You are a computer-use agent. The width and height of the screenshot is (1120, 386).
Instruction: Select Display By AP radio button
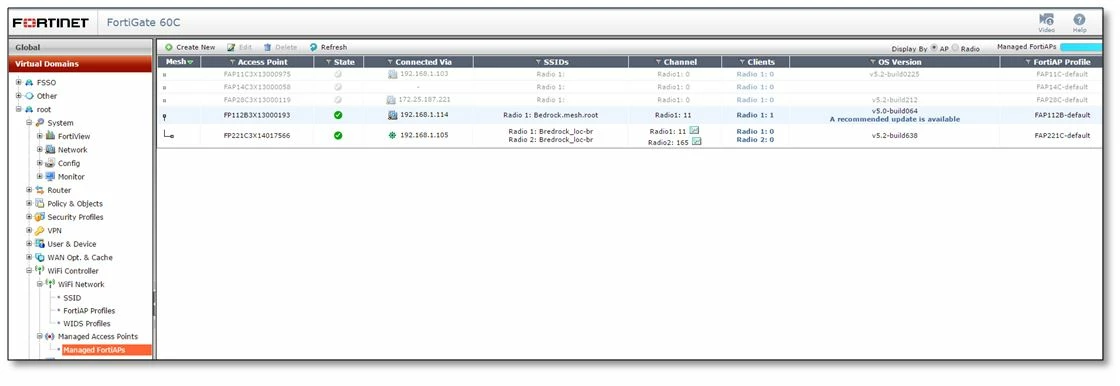pyautogui.click(x=934, y=48)
